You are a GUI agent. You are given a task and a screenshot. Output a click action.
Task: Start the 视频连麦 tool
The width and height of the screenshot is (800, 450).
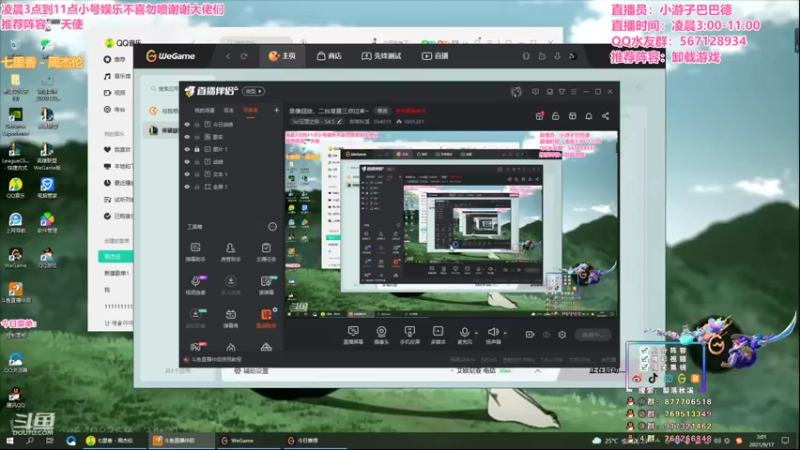[195, 285]
